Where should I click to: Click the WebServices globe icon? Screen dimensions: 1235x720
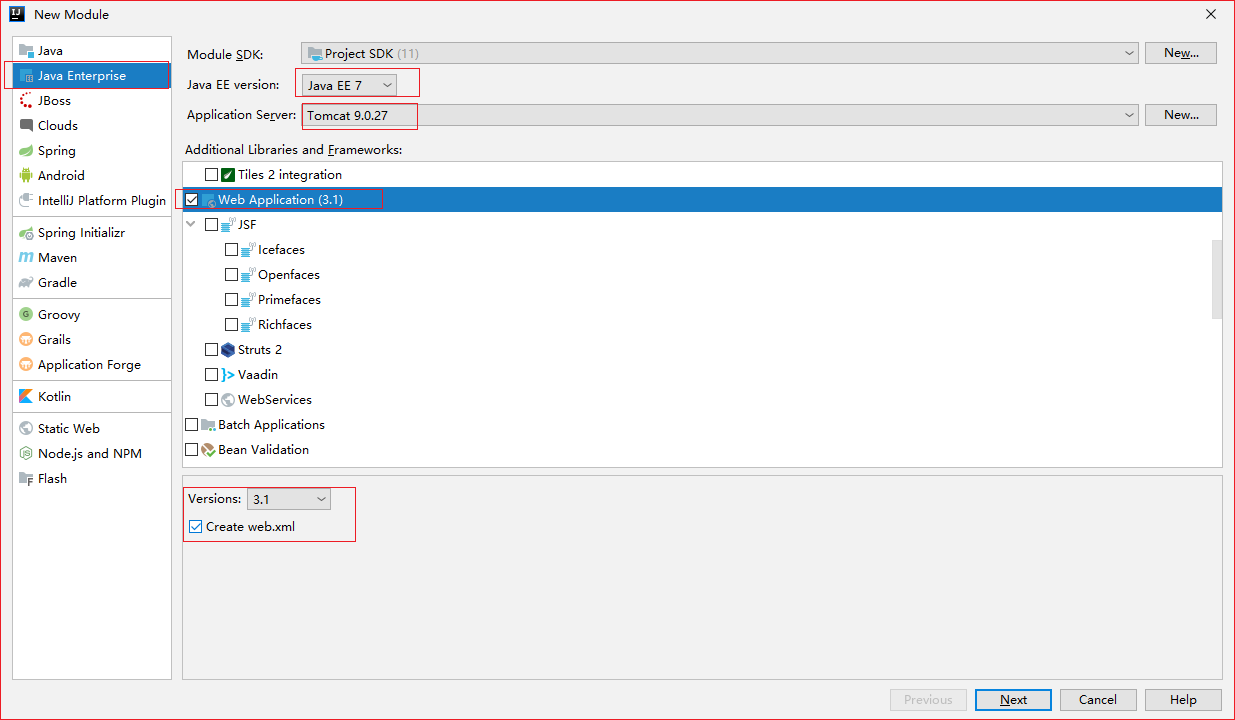click(x=228, y=400)
